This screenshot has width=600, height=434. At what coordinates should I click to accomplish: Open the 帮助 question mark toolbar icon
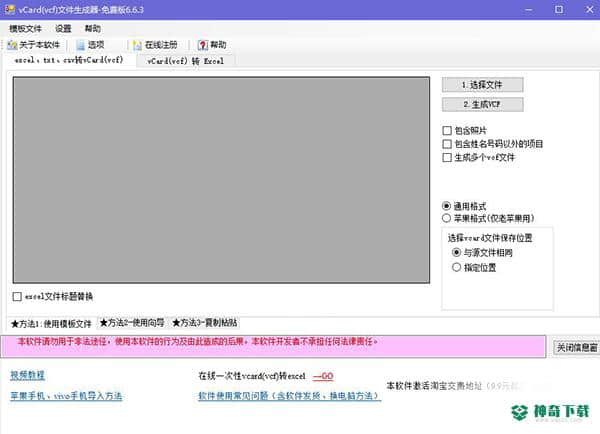[x=203, y=45]
